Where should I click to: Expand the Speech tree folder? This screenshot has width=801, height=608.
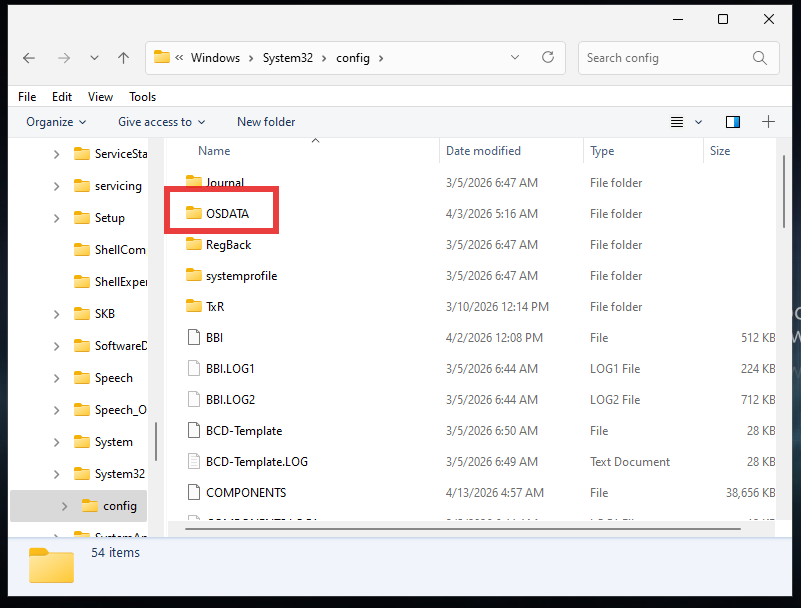click(57, 379)
